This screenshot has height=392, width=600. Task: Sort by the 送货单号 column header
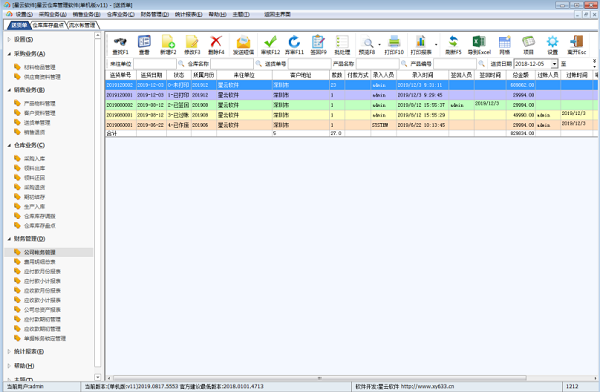click(x=121, y=75)
